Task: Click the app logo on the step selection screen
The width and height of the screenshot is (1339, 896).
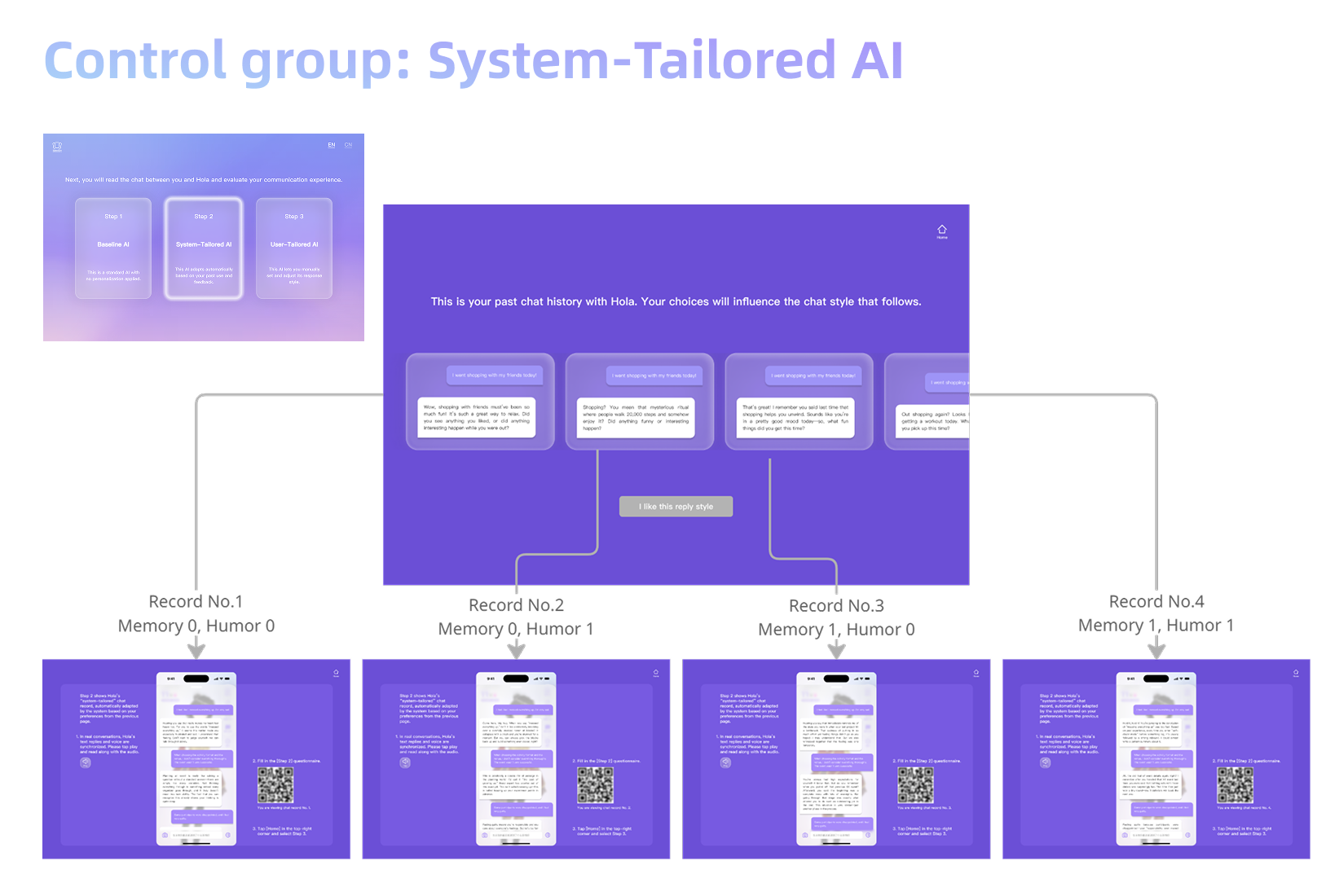Action: [57, 147]
